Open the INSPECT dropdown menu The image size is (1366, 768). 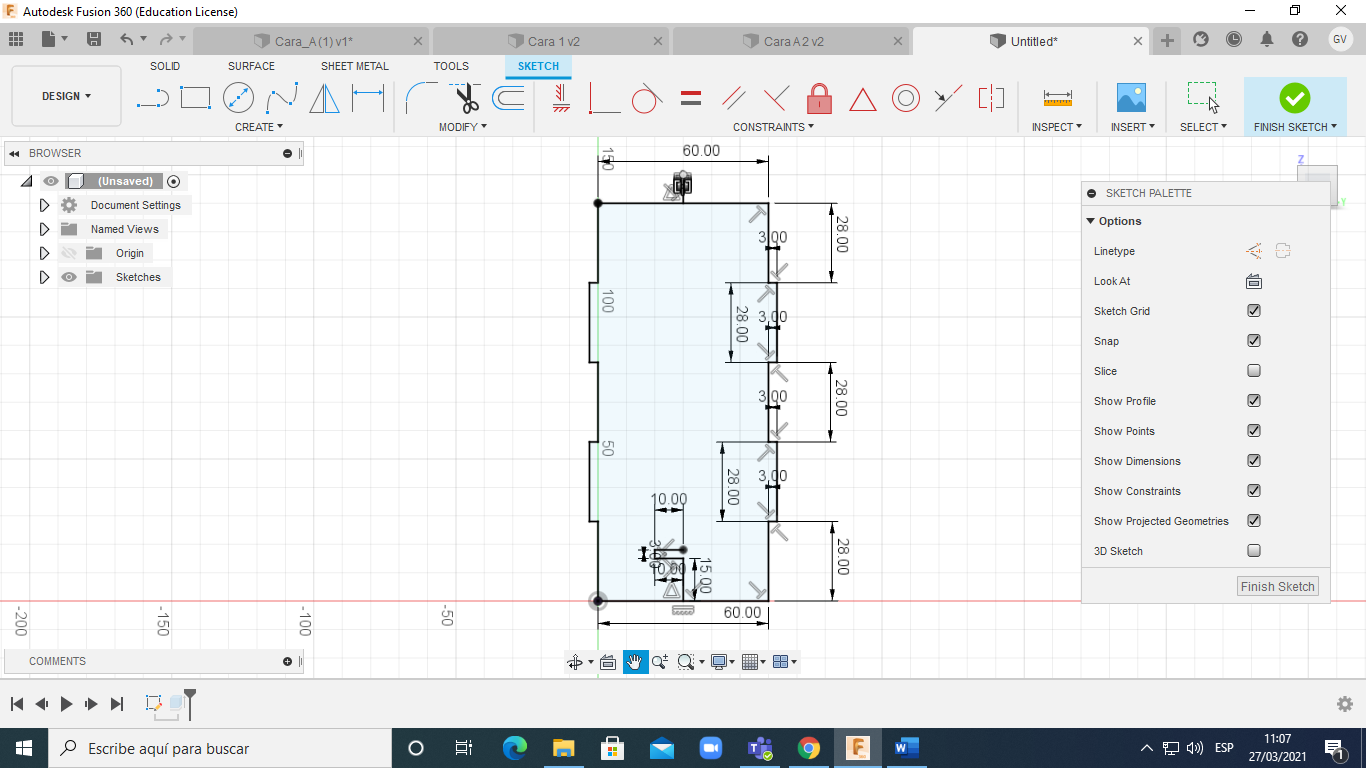click(x=1057, y=127)
